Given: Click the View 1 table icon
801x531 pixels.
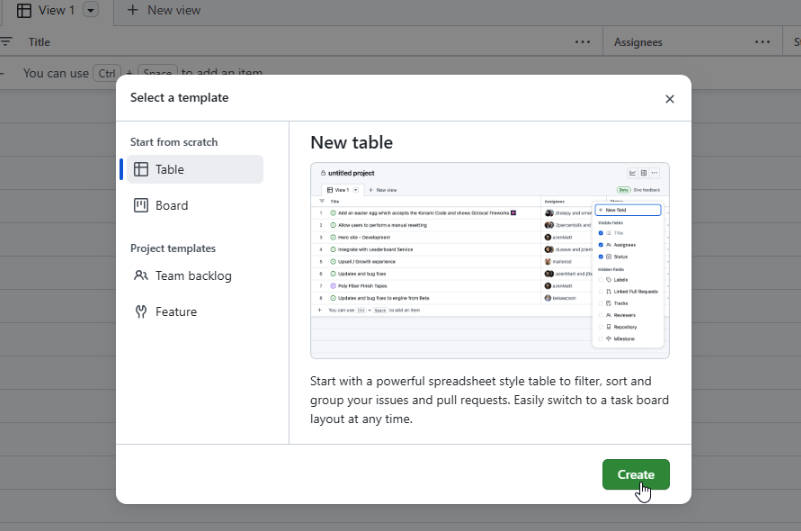Looking at the screenshot, I should tap(24, 10).
